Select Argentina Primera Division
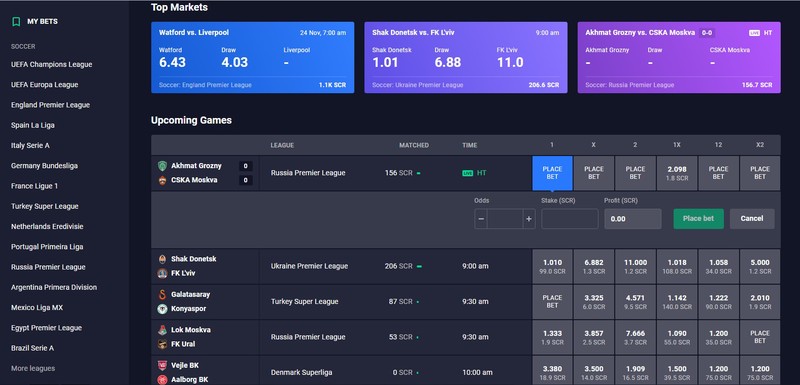Screen dimensions: 800x385 [x=54, y=287]
